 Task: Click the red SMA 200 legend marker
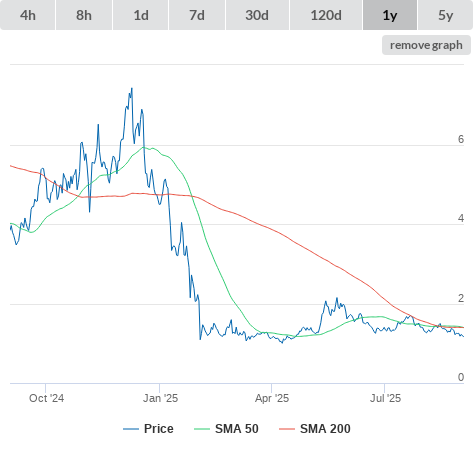tap(287, 429)
